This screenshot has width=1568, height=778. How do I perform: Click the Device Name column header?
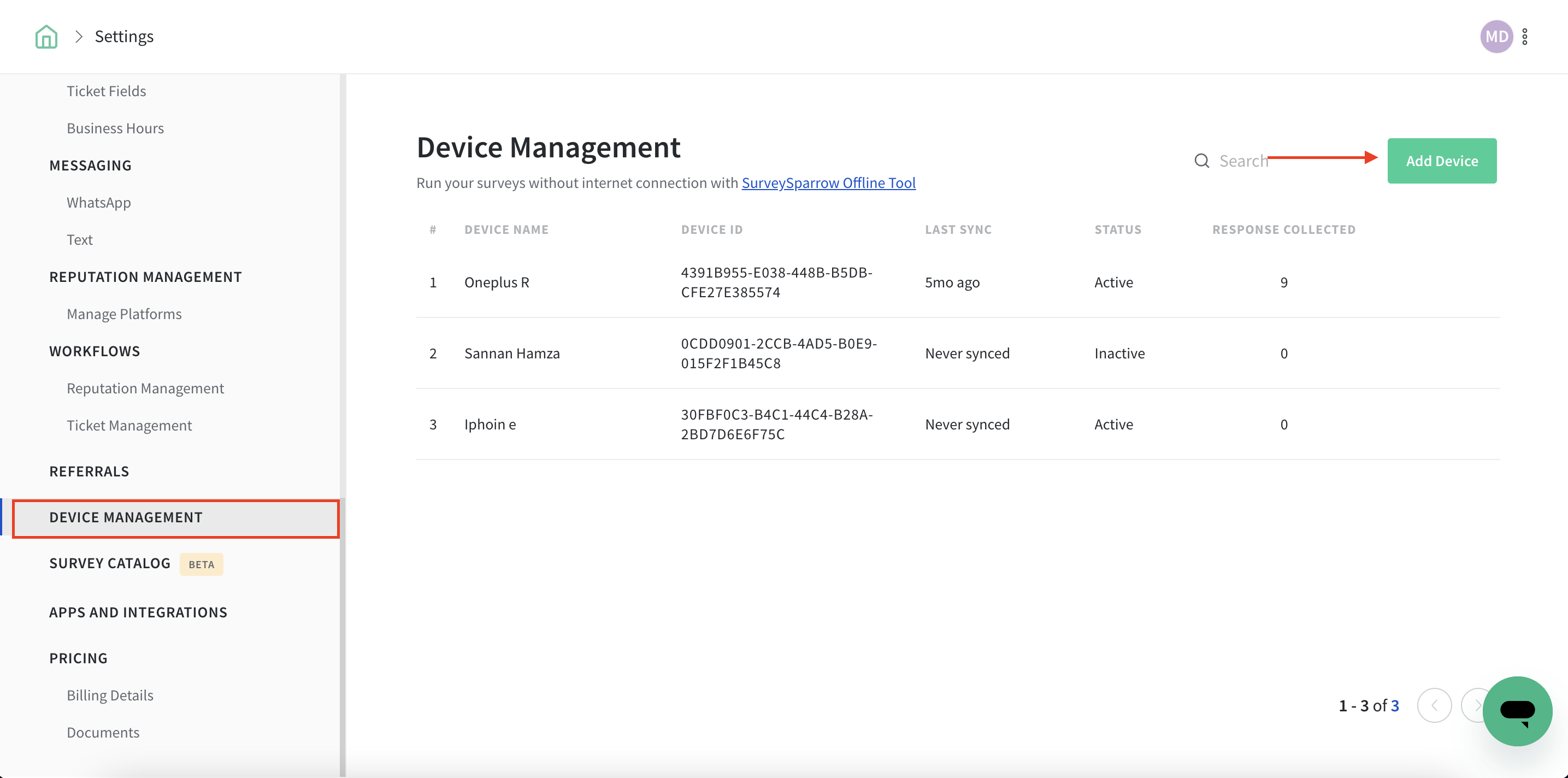(x=506, y=229)
